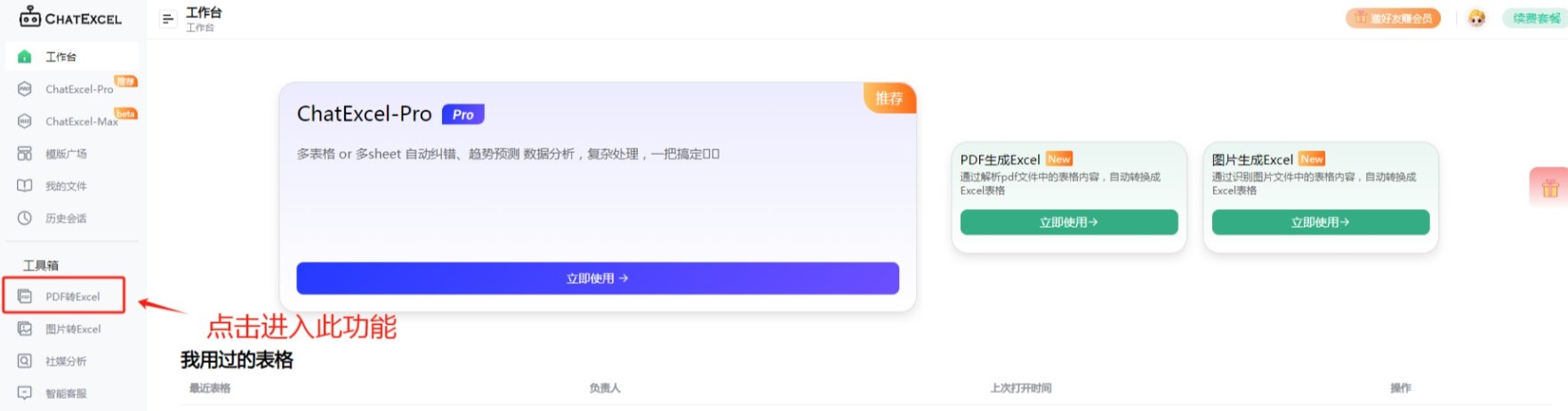This screenshot has width=1568, height=411.
Task: Select the ChatExcel-Max sidebar icon
Action: [x=25, y=121]
